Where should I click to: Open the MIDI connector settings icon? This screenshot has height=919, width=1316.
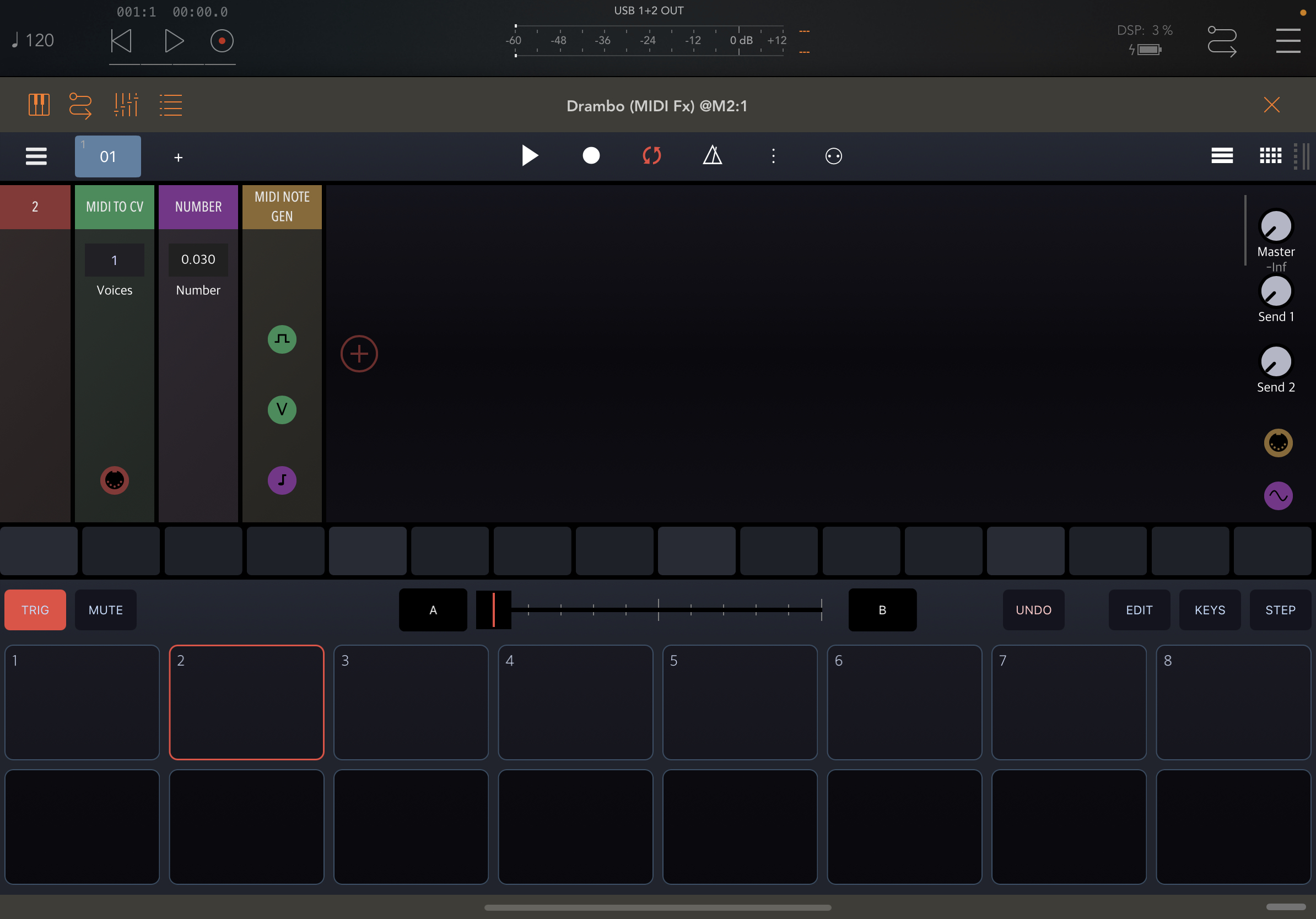pyautogui.click(x=833, y=156)
